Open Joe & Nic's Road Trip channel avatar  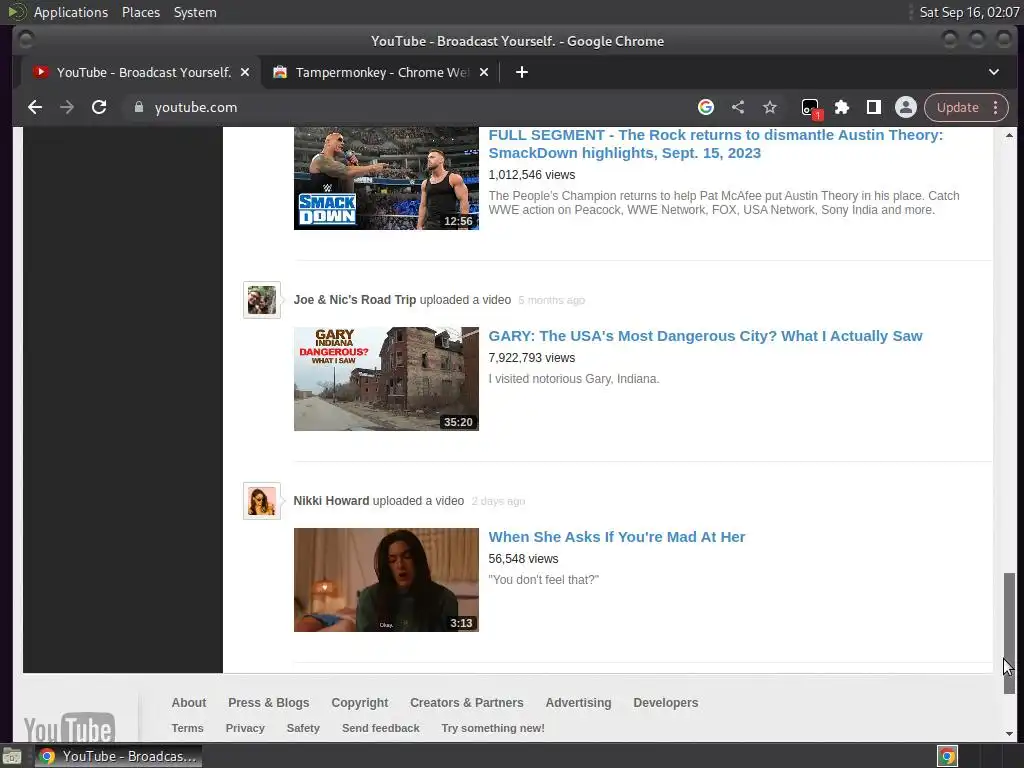262,300
